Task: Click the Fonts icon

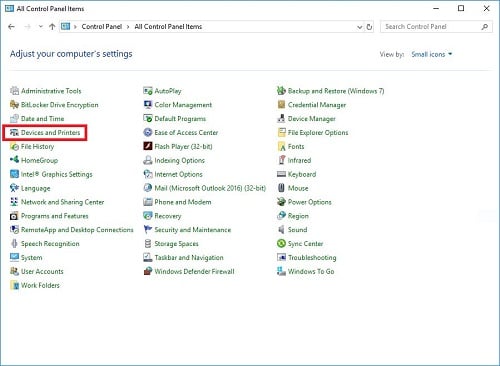Action: [x=281, y=146]
